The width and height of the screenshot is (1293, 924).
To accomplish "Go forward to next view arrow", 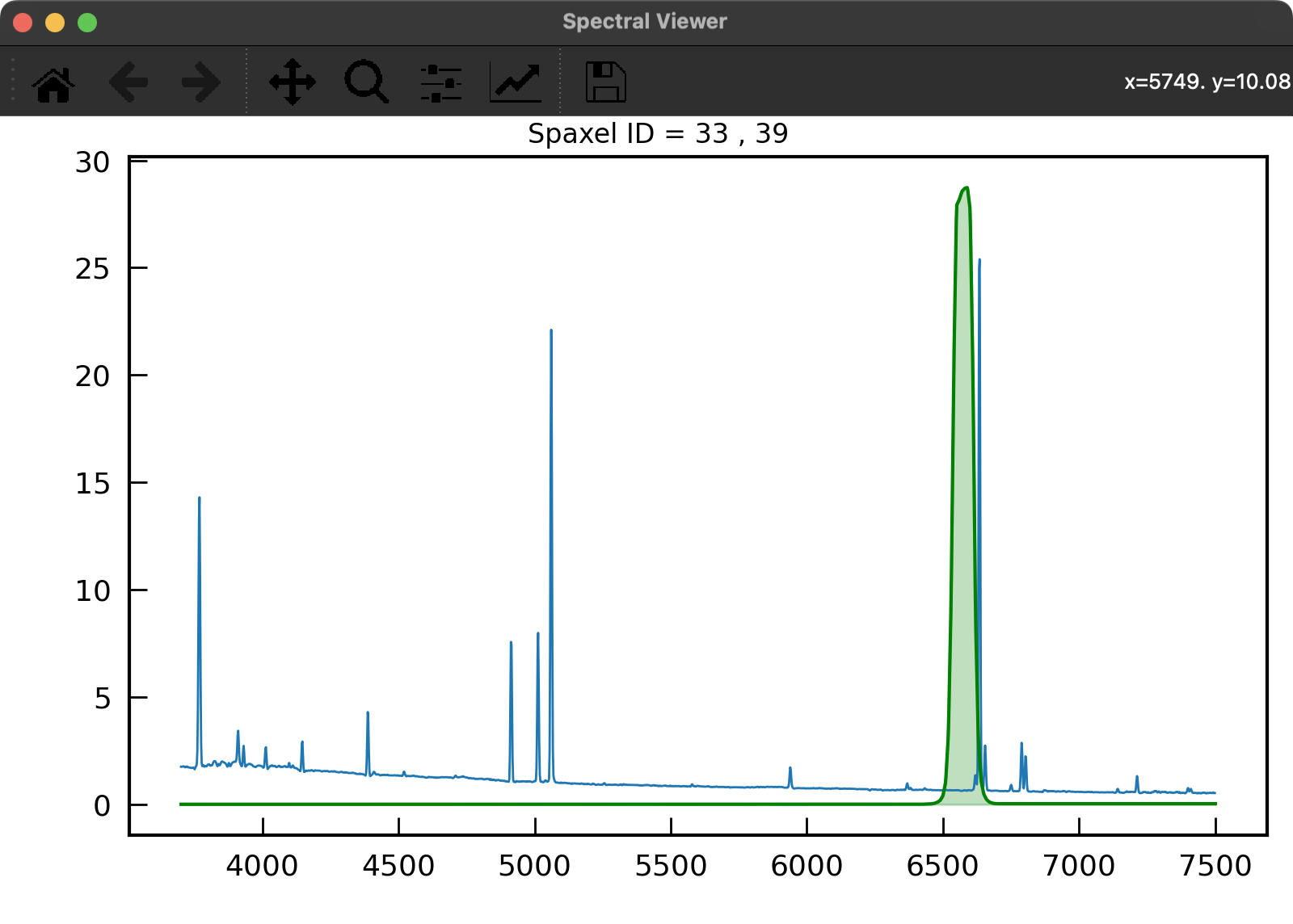I will pos(200,82).
